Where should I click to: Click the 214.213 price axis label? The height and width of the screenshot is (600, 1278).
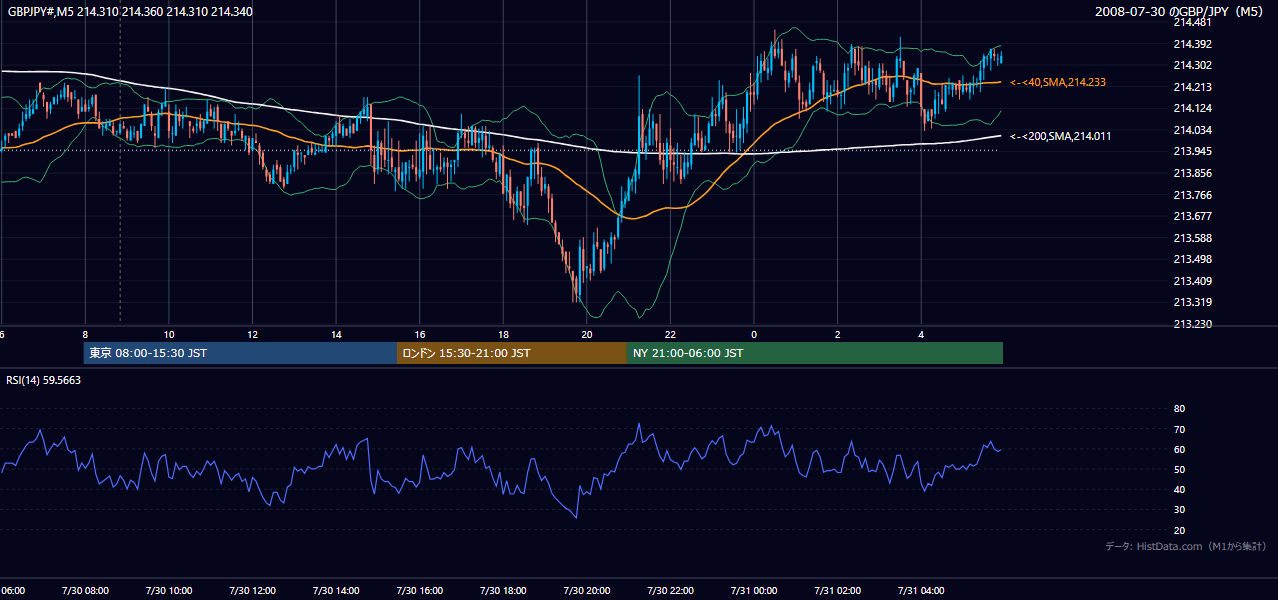(x=1192, y=87)
